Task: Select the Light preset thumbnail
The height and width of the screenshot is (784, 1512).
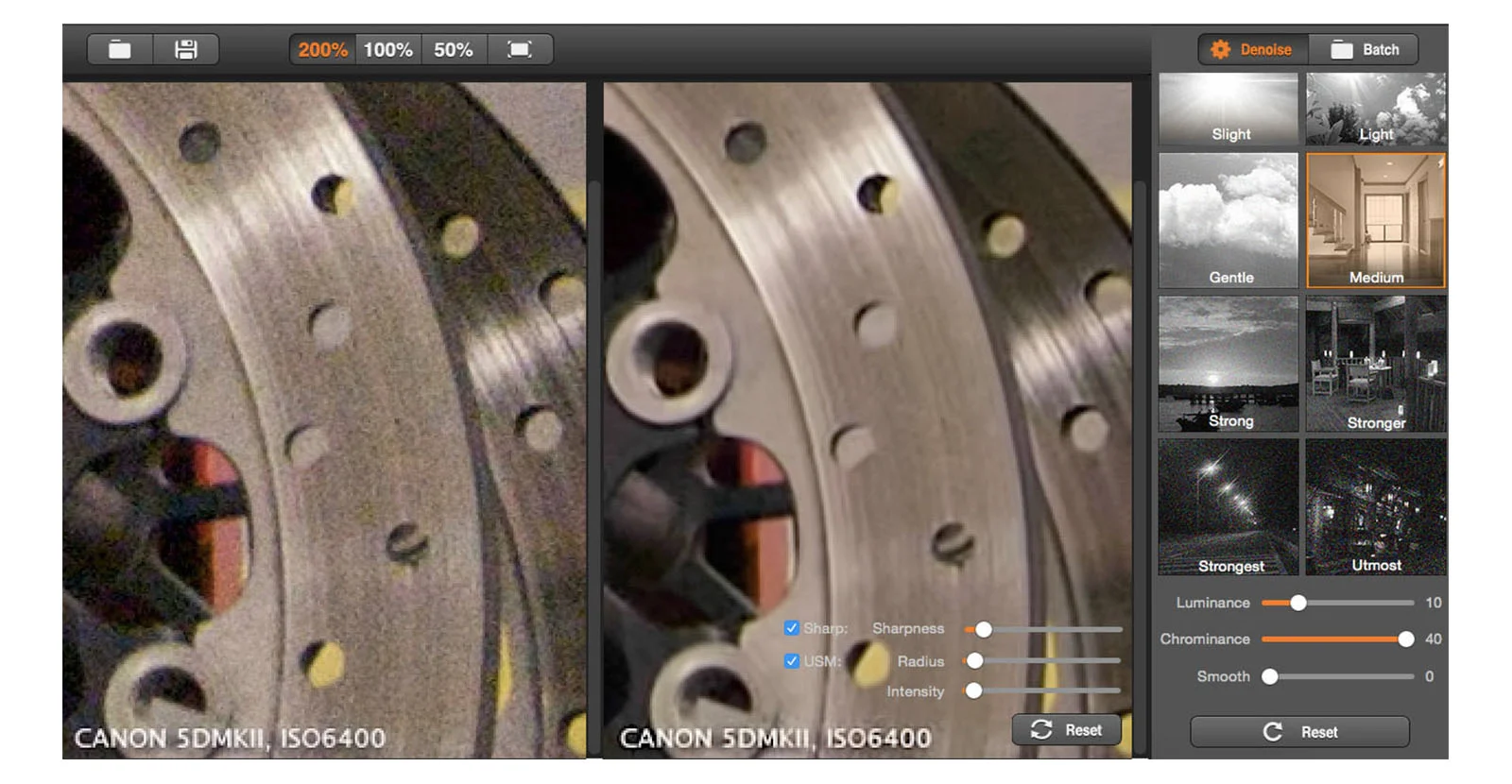Action: 1376,109
